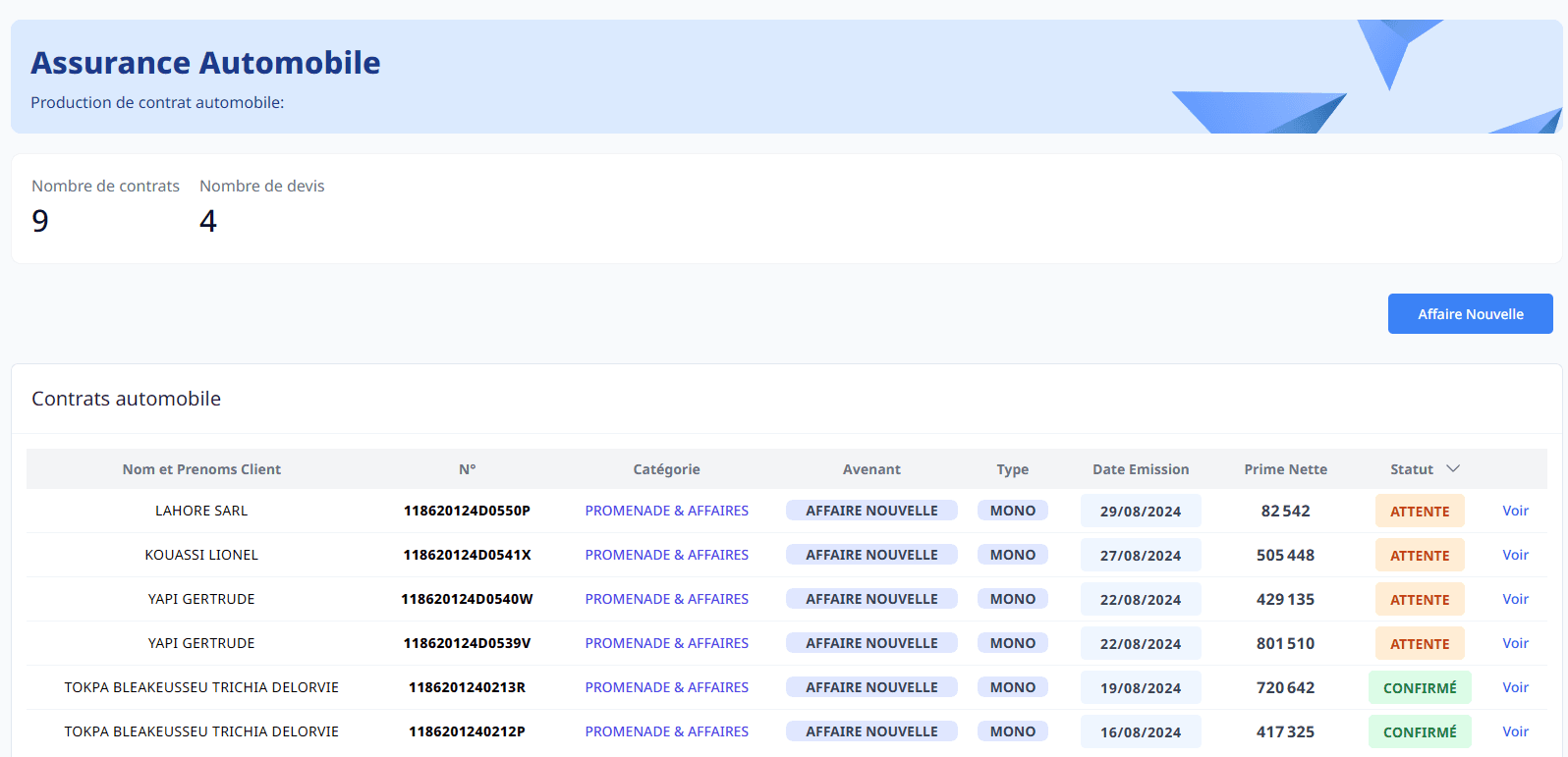Viewport: 1568px width, 757px height.
Task: Click AFFAIRE NOUVELLE badge dated 16/08/2024
Action: (871, 731)
